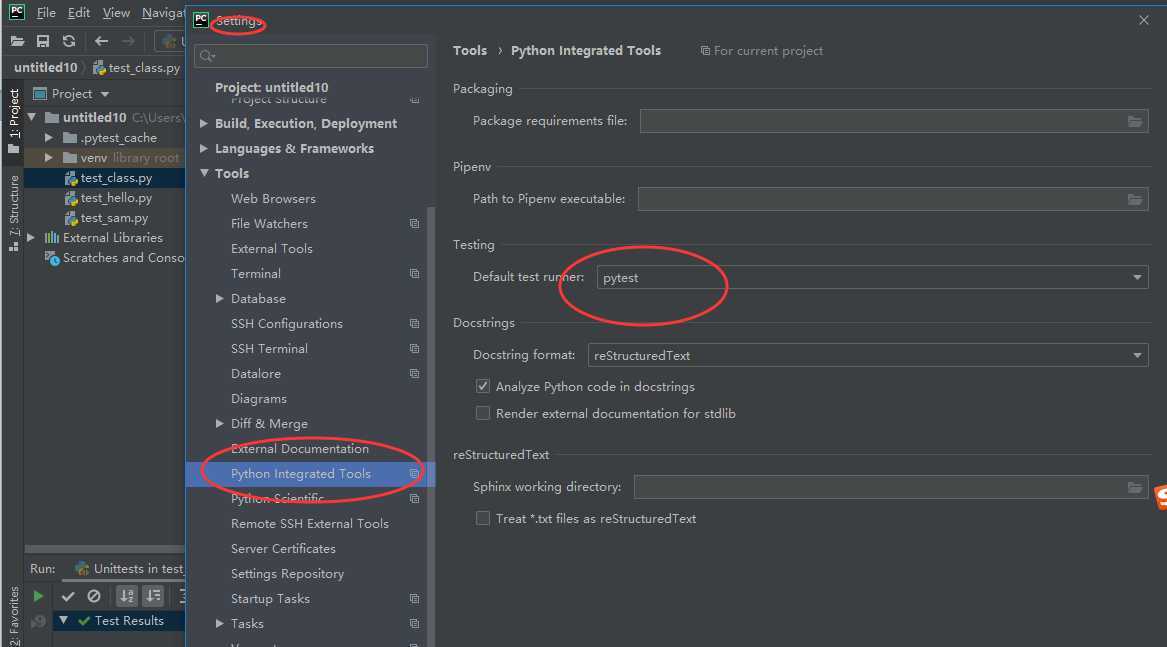Image resolution: width=1167 pixels, height=647 pixels.
Task: Expand Languages & Frameworks section
Action: click(204, 148)
